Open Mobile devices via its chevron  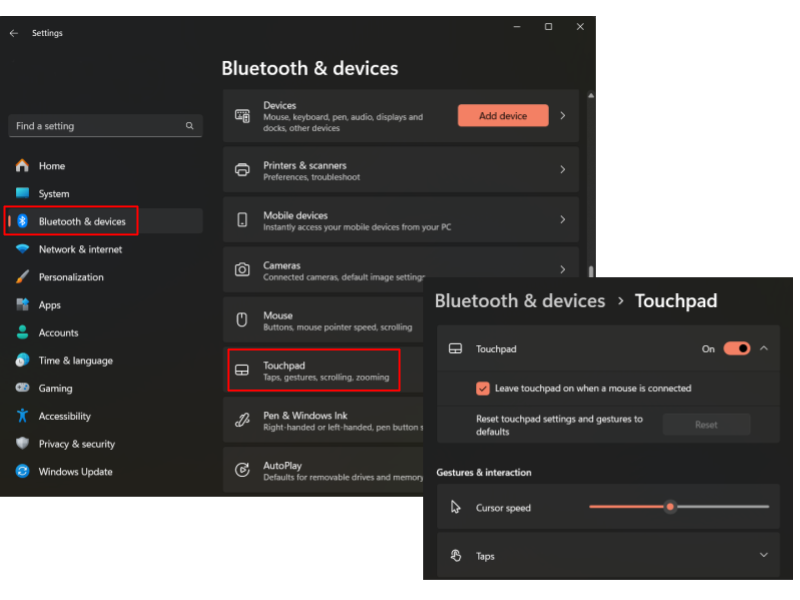(563, 219)
